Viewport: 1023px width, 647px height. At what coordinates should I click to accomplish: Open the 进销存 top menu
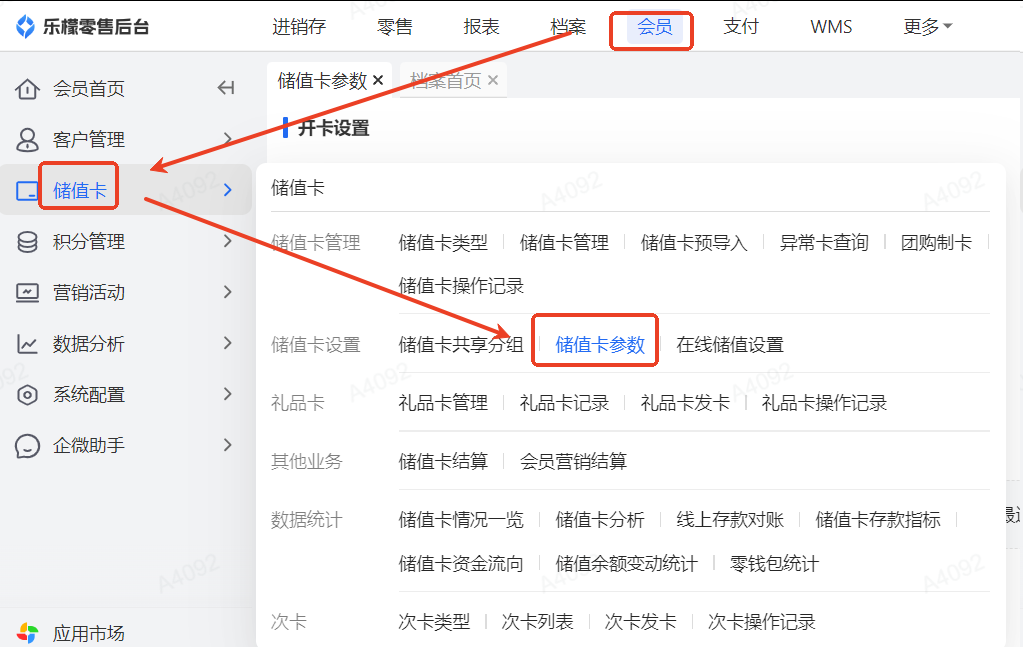tap(299, 27)
